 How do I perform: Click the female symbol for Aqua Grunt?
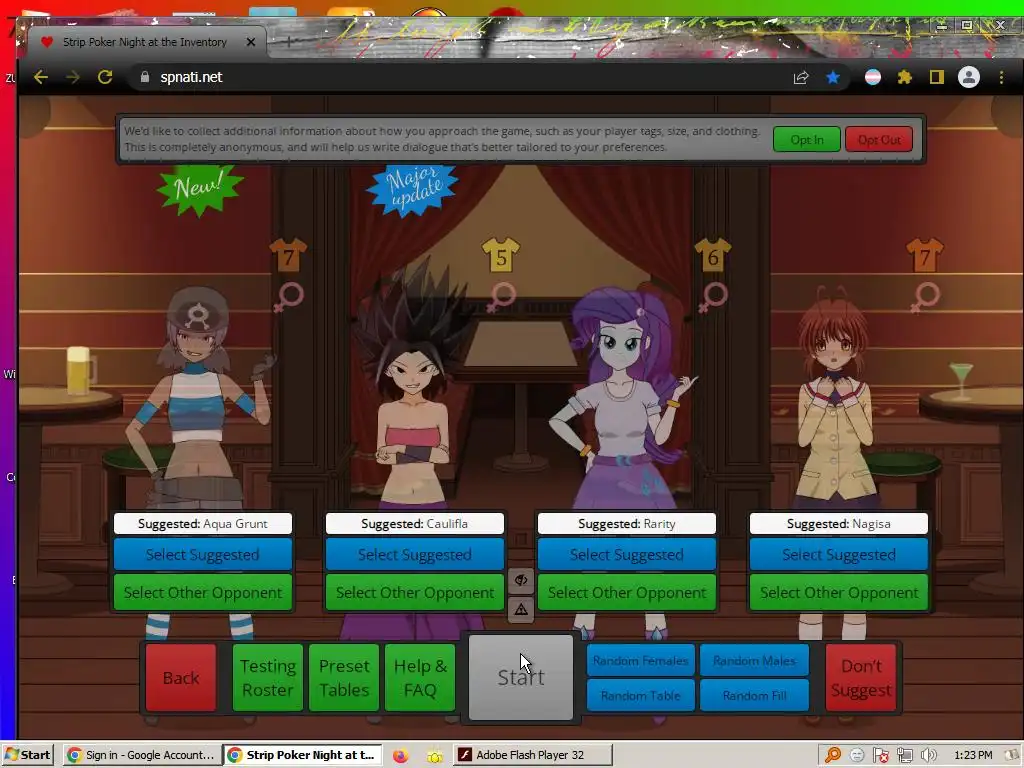(288, 297)
